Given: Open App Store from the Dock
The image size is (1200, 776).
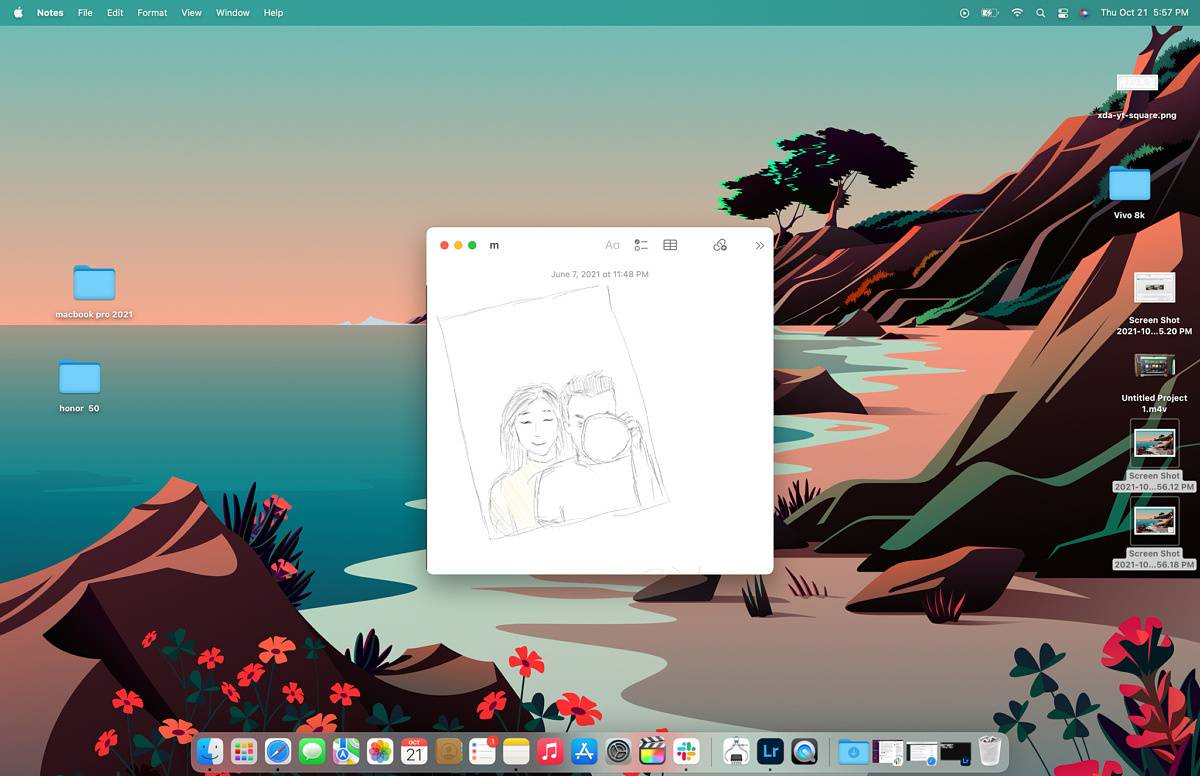Looking at the screenshot, I should pyautogui.click(x=584, y=751).
